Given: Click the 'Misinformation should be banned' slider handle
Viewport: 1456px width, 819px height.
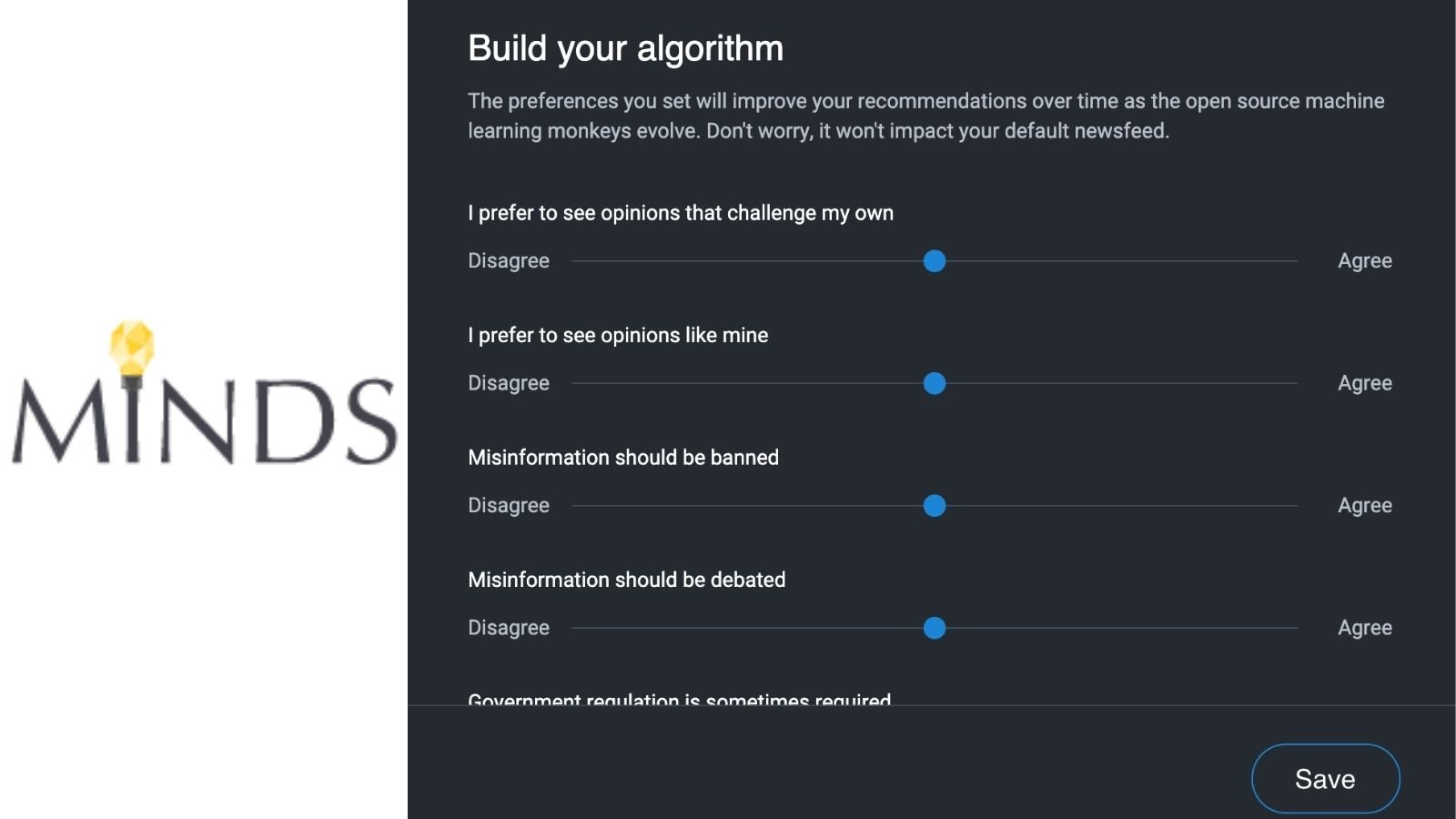Looking at the screenshot, I should click(935, 505).
